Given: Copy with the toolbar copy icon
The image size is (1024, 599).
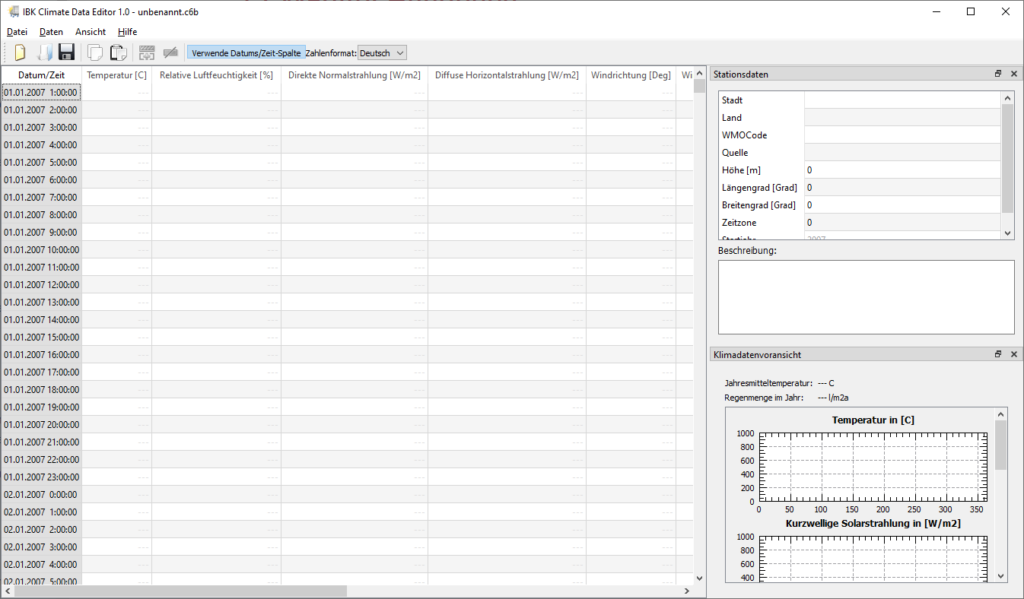Looking at the screenshot, I should coord(95,52).
